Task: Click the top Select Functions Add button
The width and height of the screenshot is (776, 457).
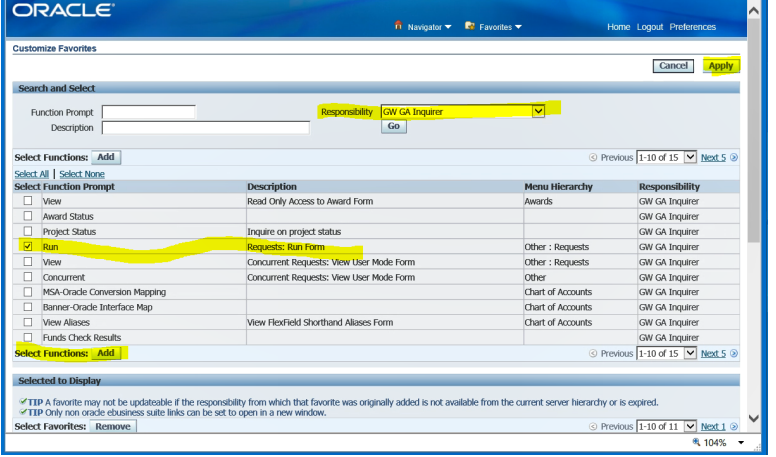Action: 106,157
